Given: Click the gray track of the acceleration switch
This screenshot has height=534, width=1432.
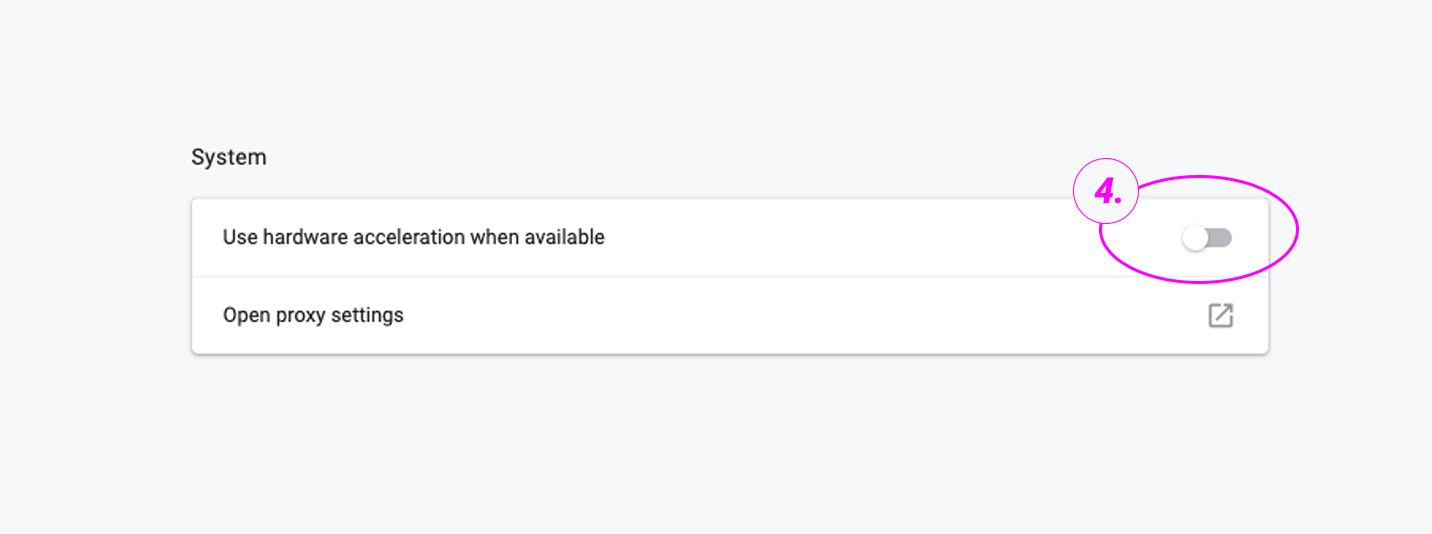Looking at the screenshot, I should click(1221, 238).
